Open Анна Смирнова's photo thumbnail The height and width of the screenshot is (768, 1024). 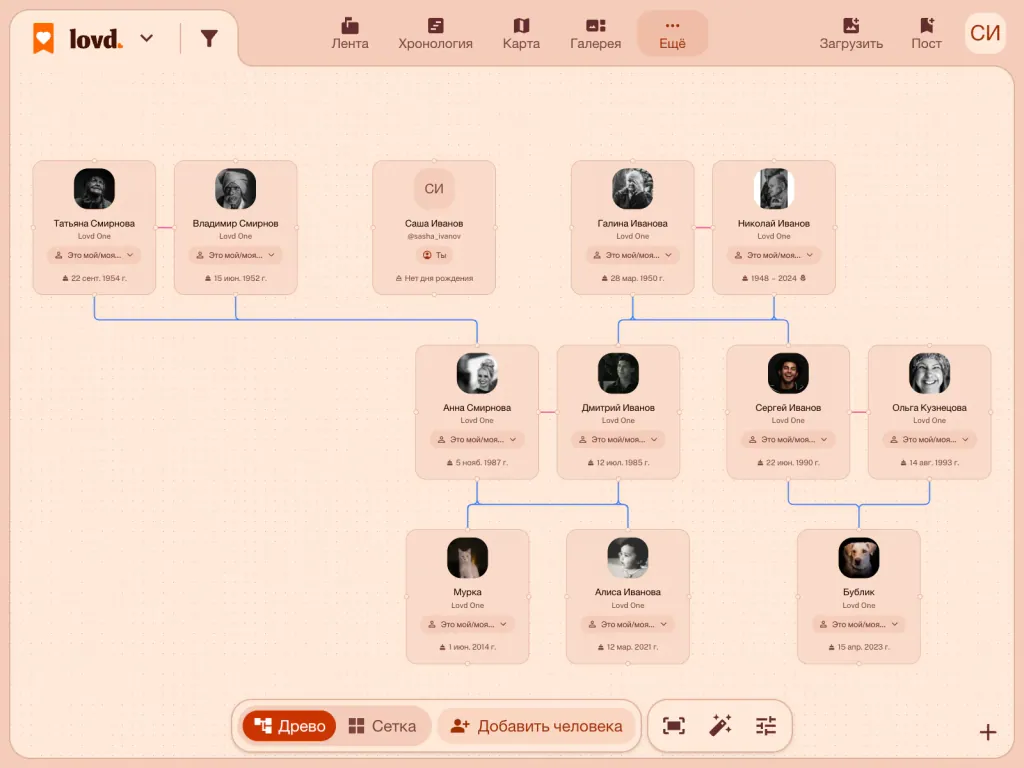click(x=477, y=373)
